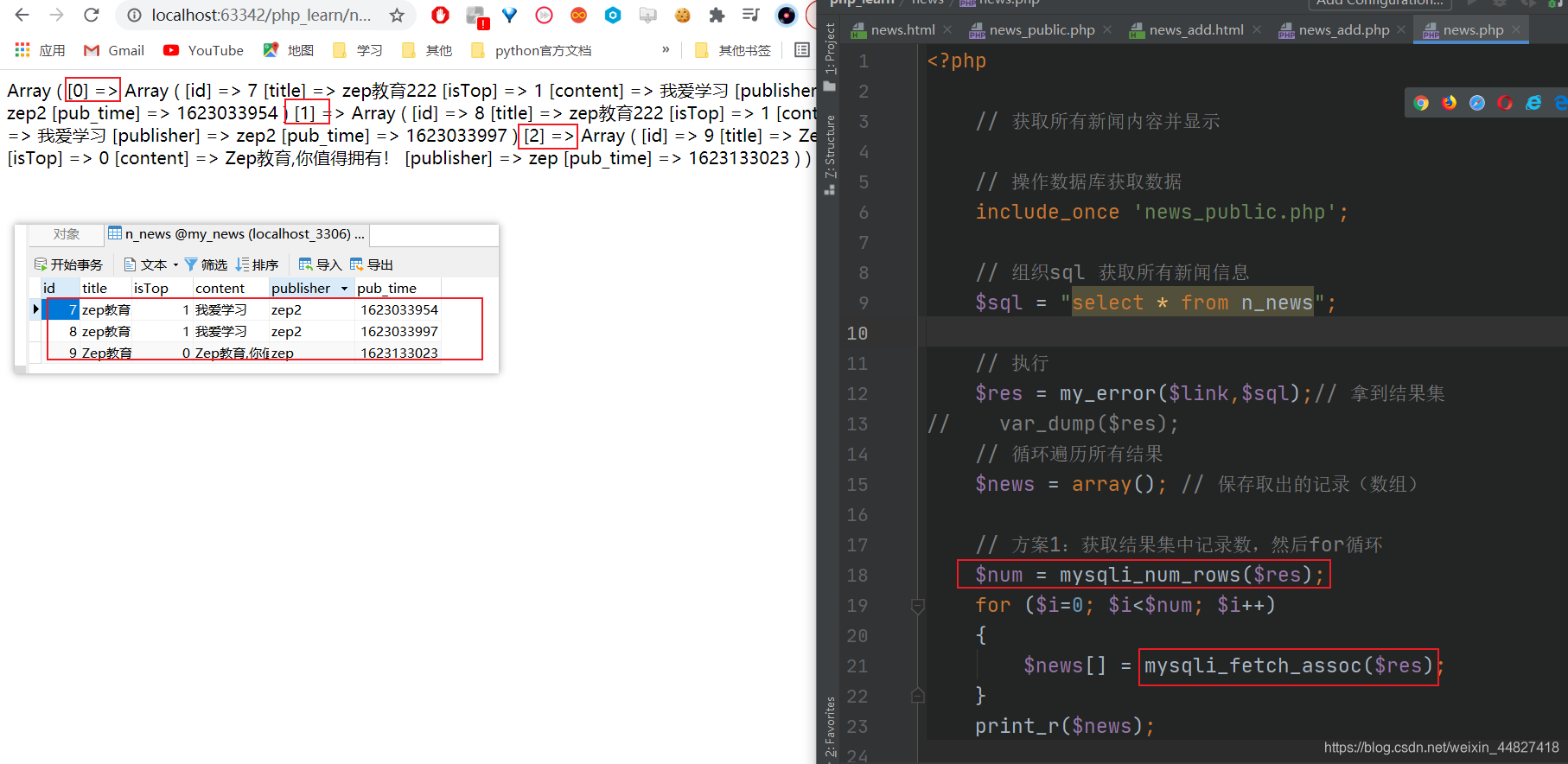
Task: Open the Favorites tool window
Action: 830,726
